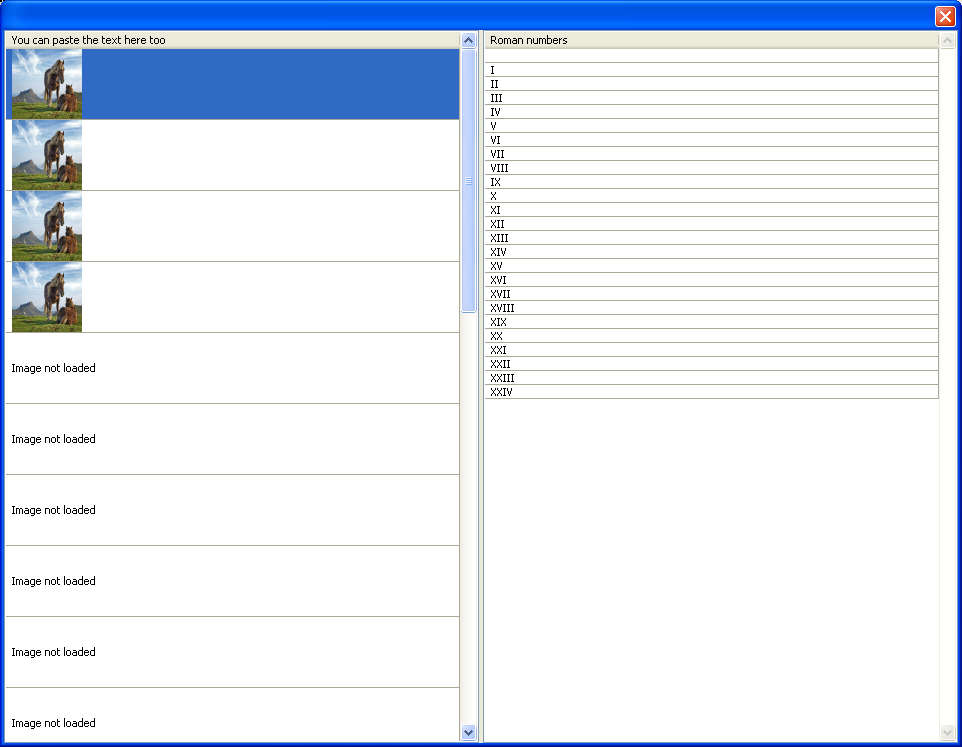This screenshot has width=962, height=747.
Task: Click the right panel's scroll down arrow
Action: click(947, 733)
